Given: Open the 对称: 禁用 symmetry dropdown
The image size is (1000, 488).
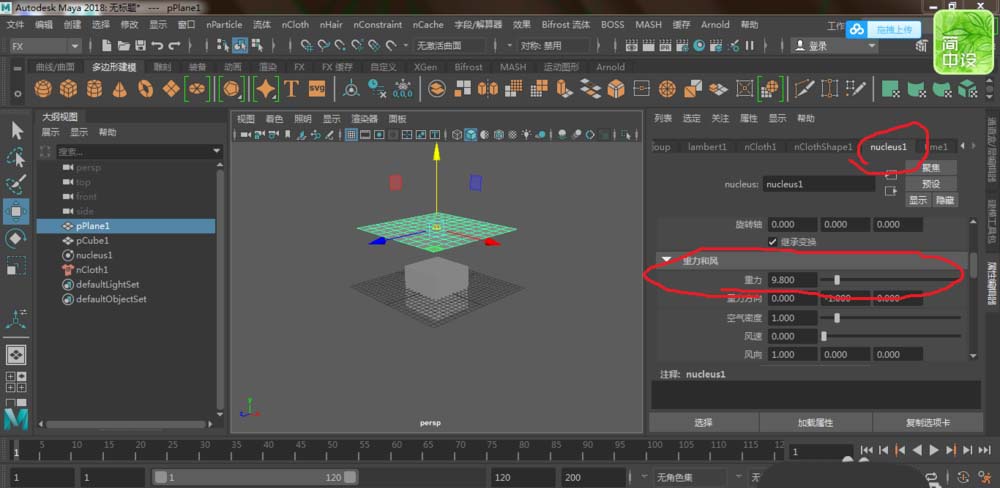Looking at the screenshot, I should tap(554, 46).
